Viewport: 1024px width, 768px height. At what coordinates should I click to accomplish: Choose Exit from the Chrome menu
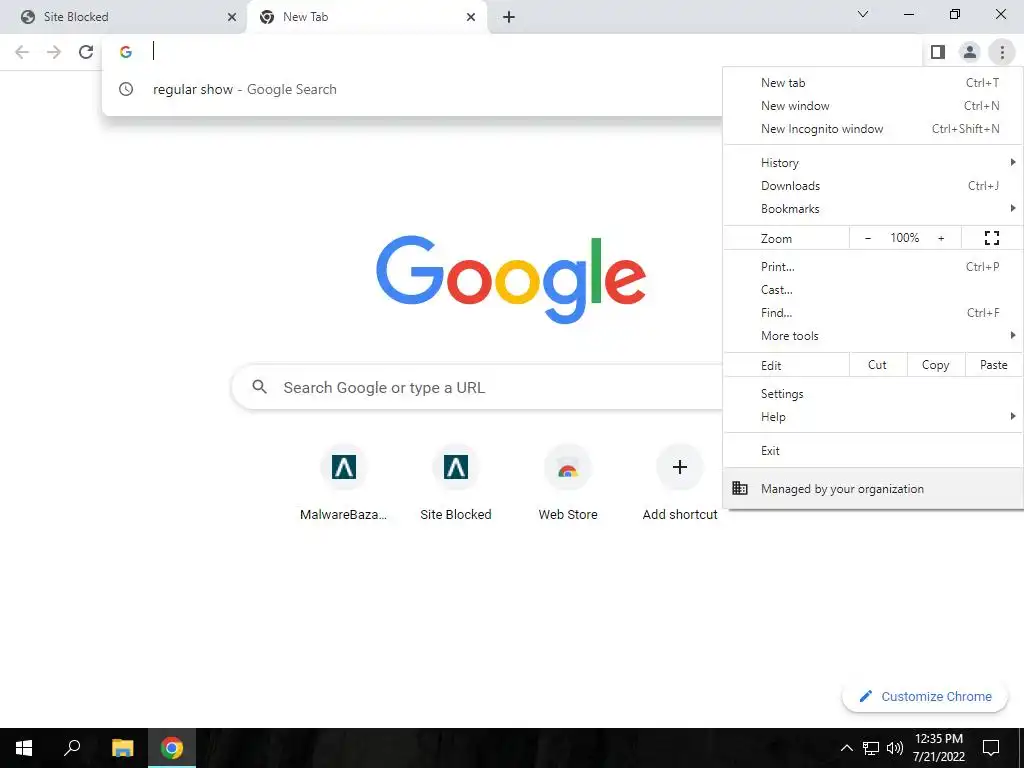(x=873, y=451)
